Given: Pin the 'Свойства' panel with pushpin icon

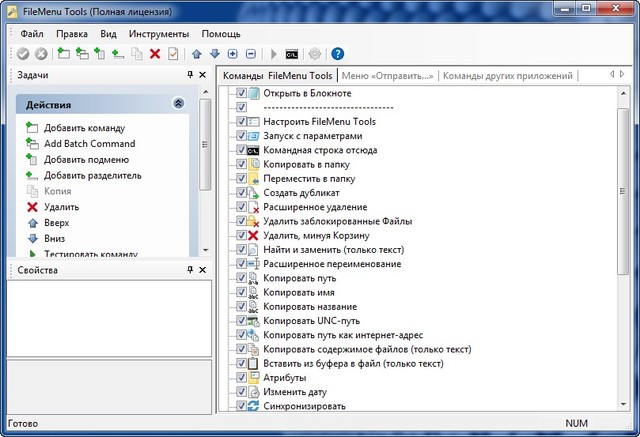Looking at the screenshot, I should [x=189, y=270].
